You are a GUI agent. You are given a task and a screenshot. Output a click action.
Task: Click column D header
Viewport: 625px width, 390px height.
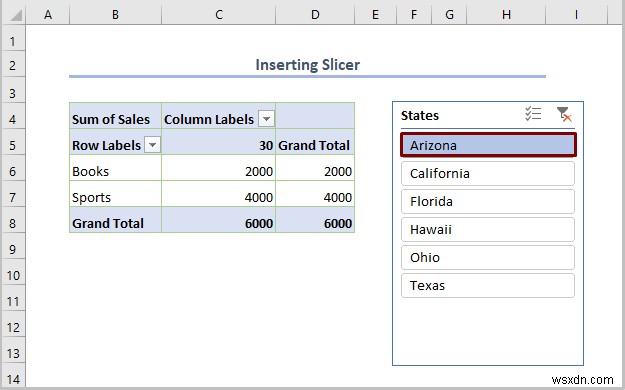[x=315, y=15]
